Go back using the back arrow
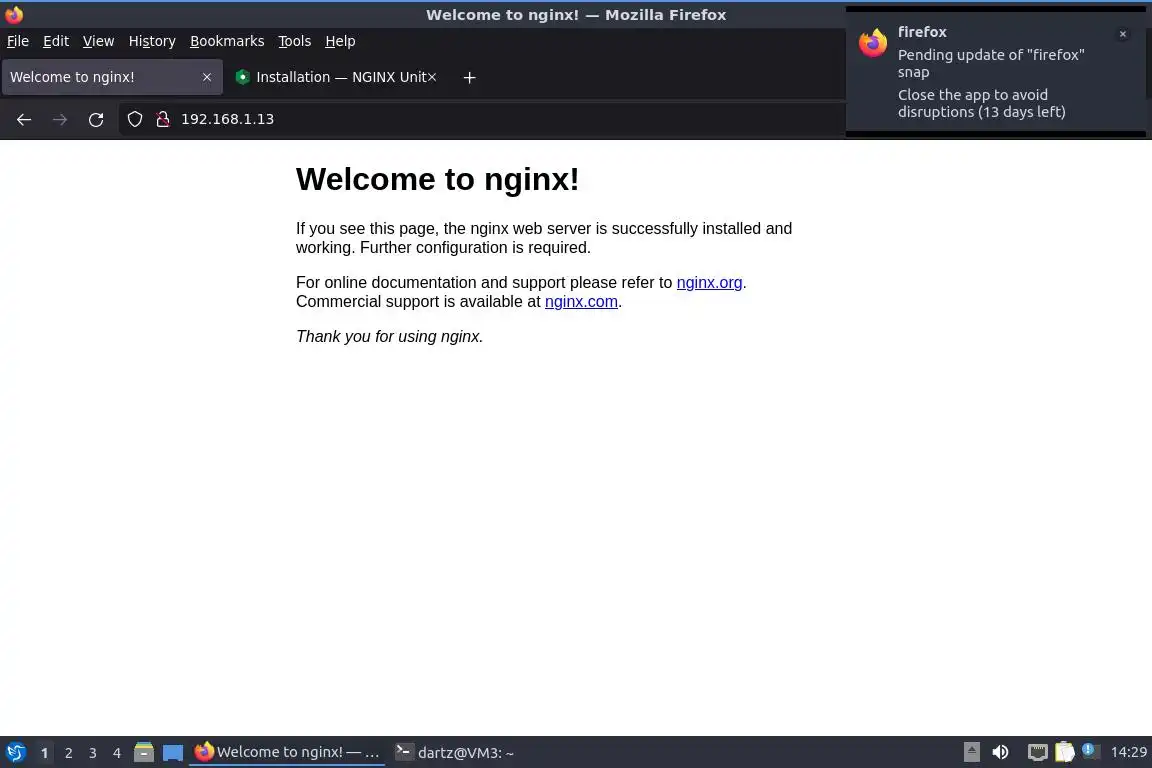1152x768 pixels. point(24,120)
